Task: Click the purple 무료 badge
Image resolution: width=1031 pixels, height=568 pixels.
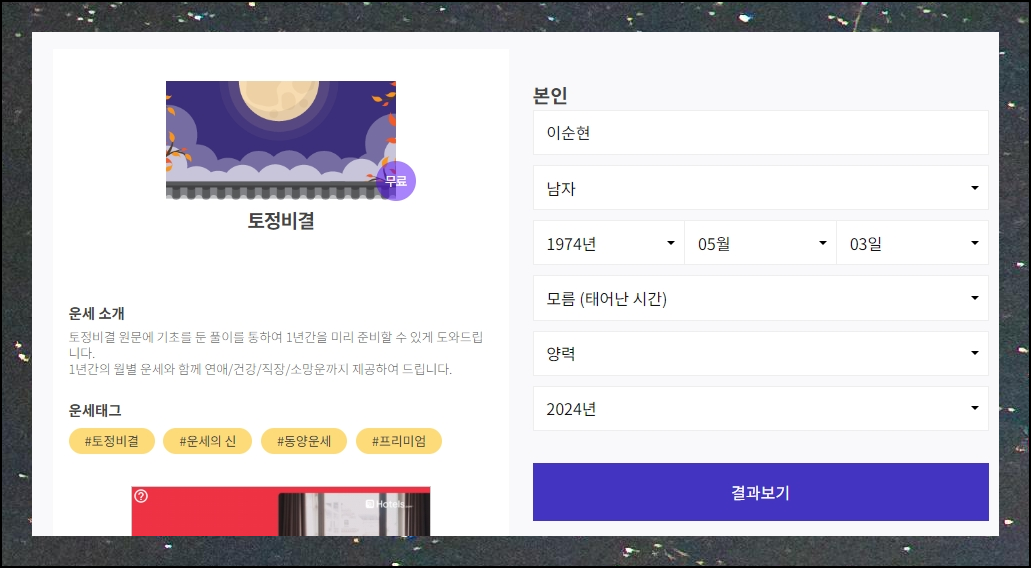Action: pos(396,181)
